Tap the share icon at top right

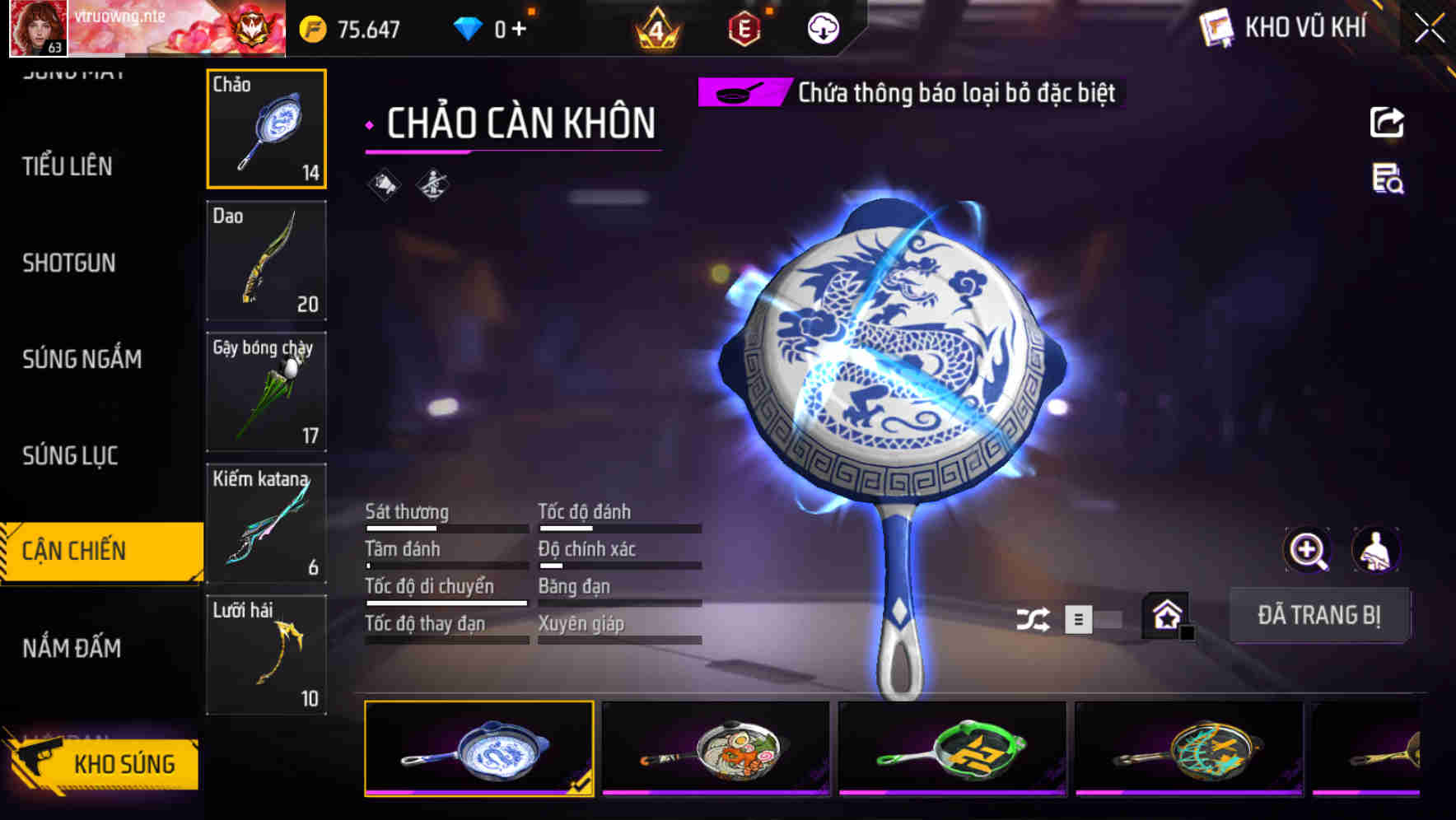[x=1387, y=123]
